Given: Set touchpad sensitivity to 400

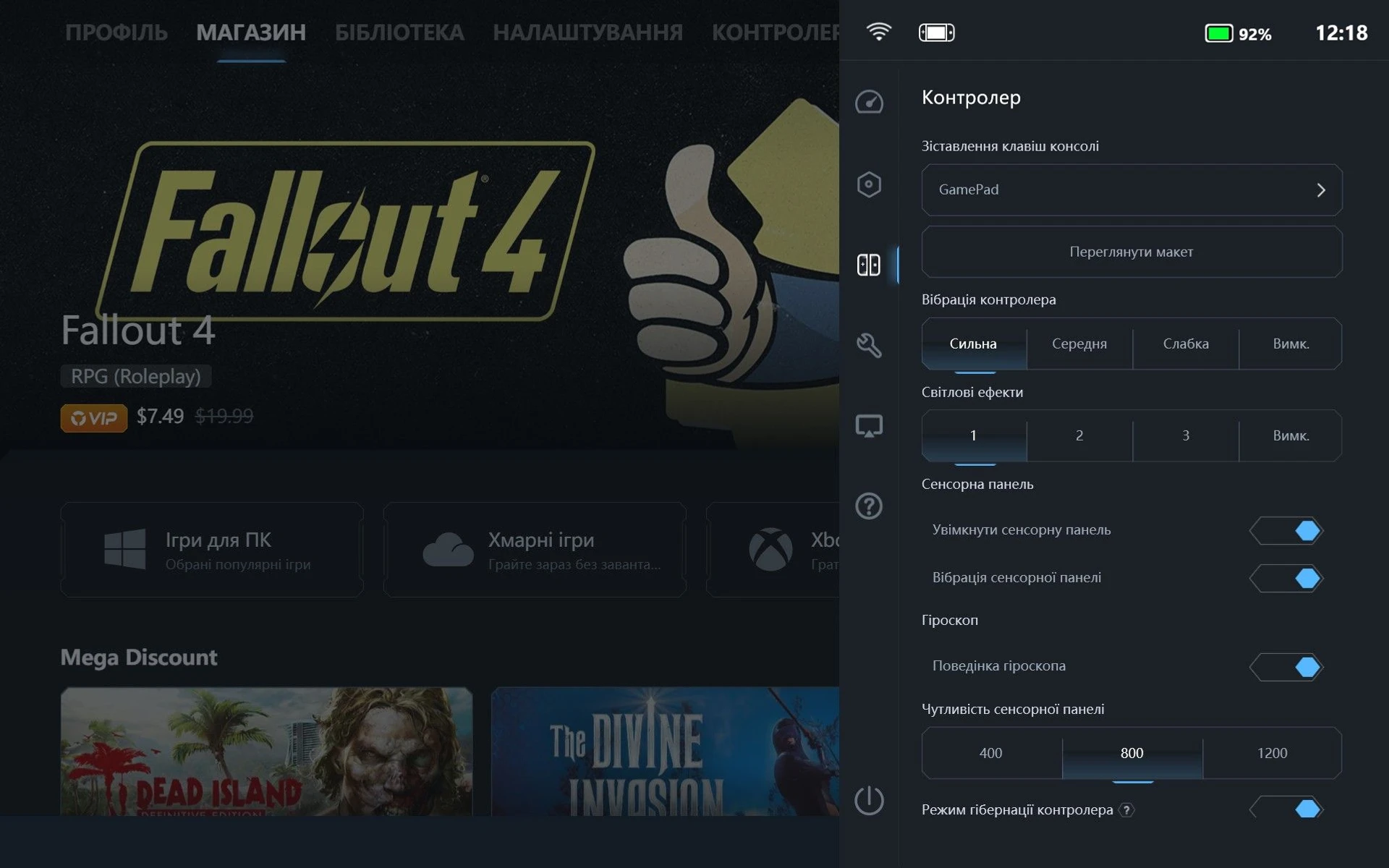Looking at the screenshot, I should (x=991, y=753).
